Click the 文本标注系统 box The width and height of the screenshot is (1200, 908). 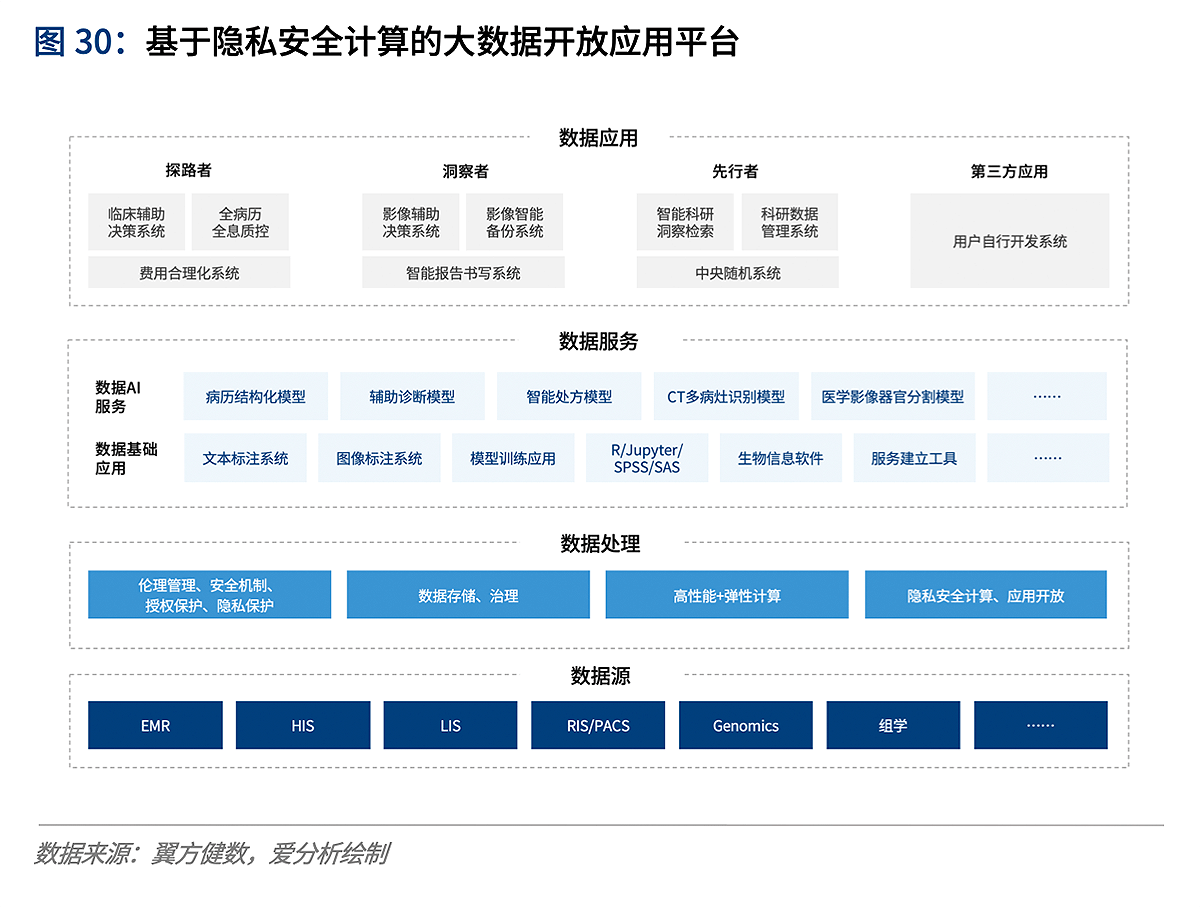[245, 458]
